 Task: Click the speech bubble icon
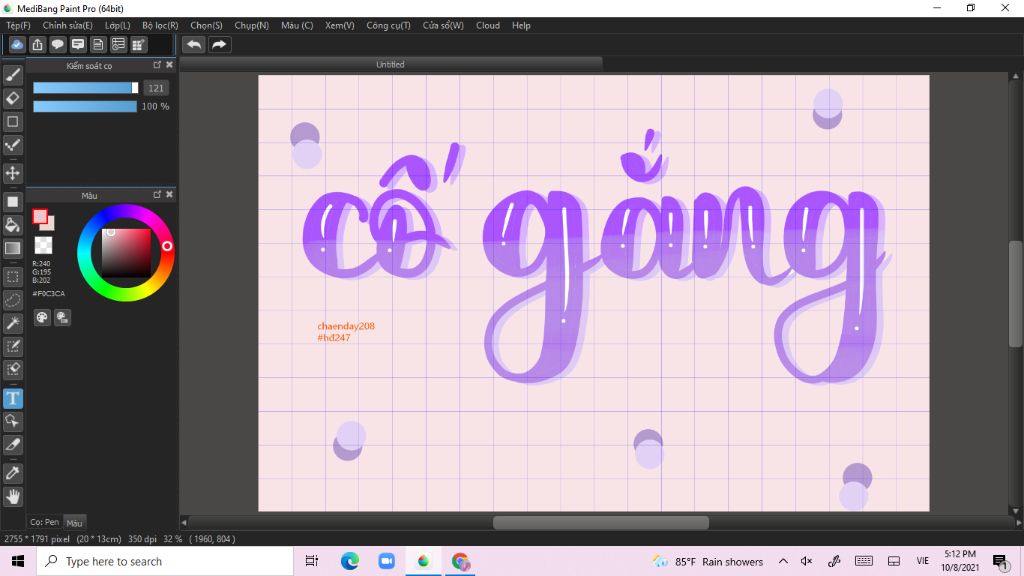point(57,44)
